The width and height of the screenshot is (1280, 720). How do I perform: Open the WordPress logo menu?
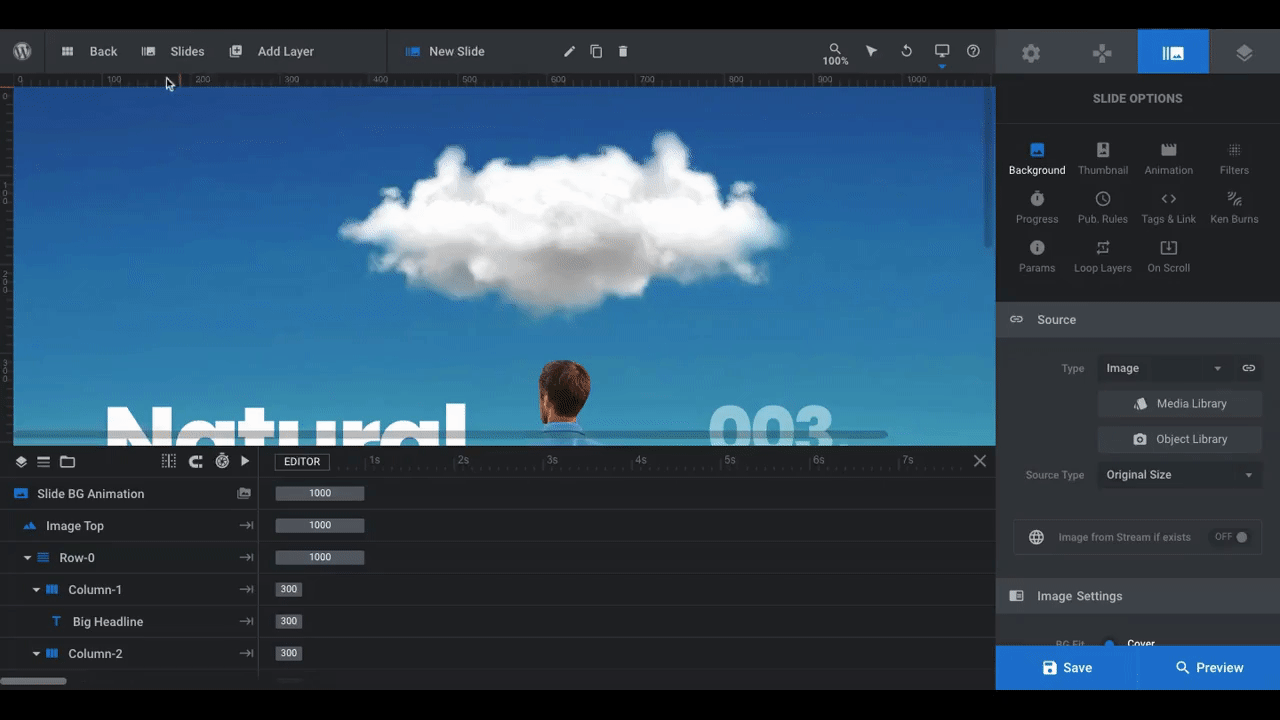(x=22, y=51)
